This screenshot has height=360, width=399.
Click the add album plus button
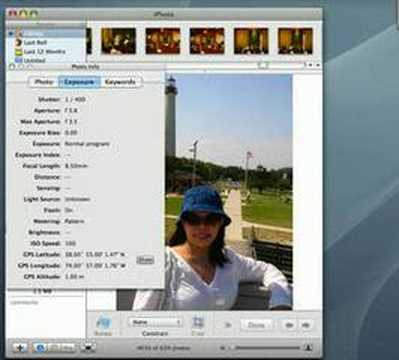(20, 348)
